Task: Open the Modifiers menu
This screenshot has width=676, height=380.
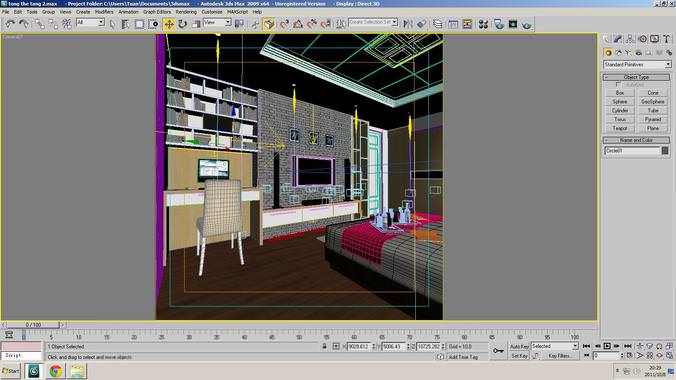Action: [x=104, y=12]
